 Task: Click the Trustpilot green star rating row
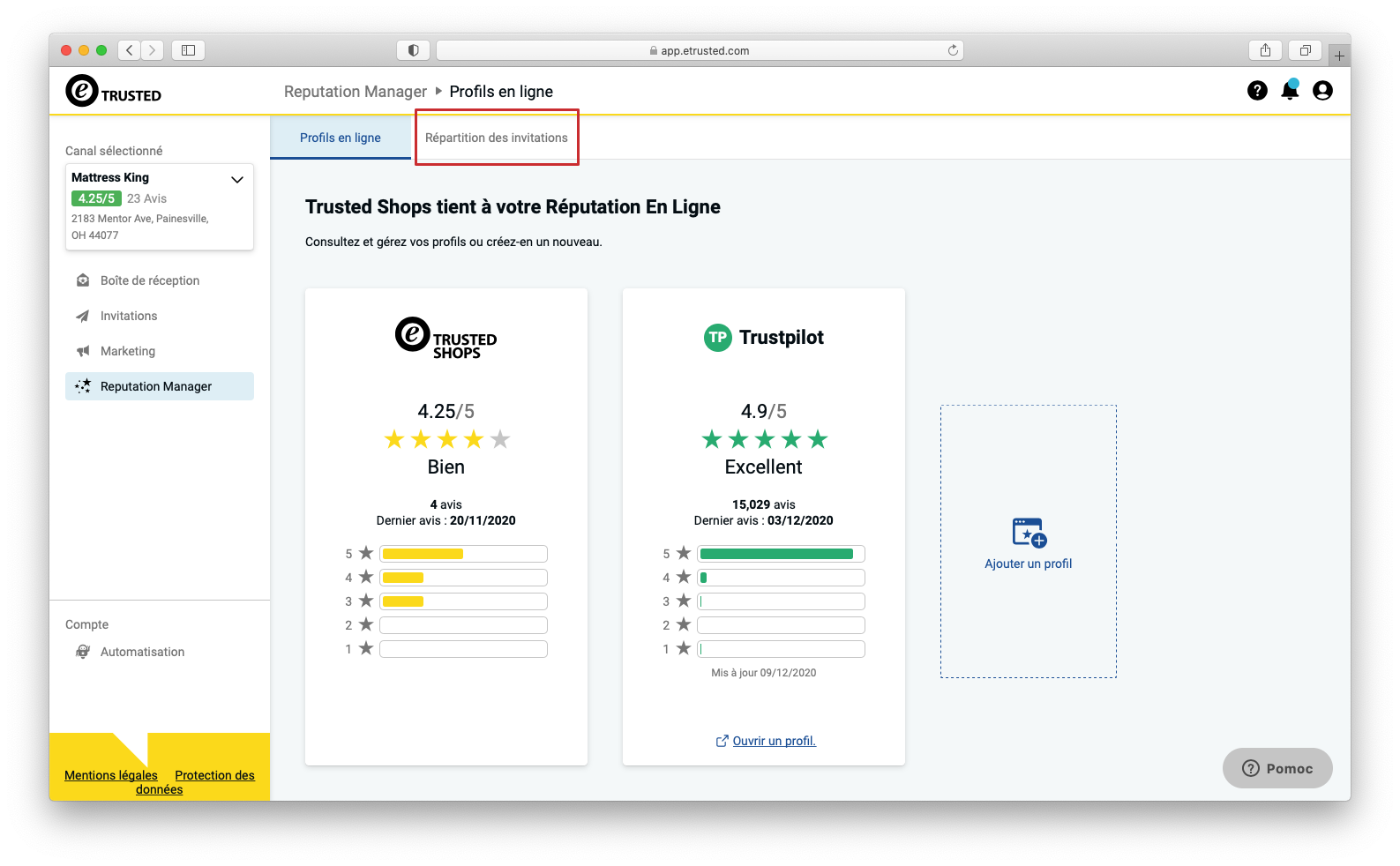(765, 439)
